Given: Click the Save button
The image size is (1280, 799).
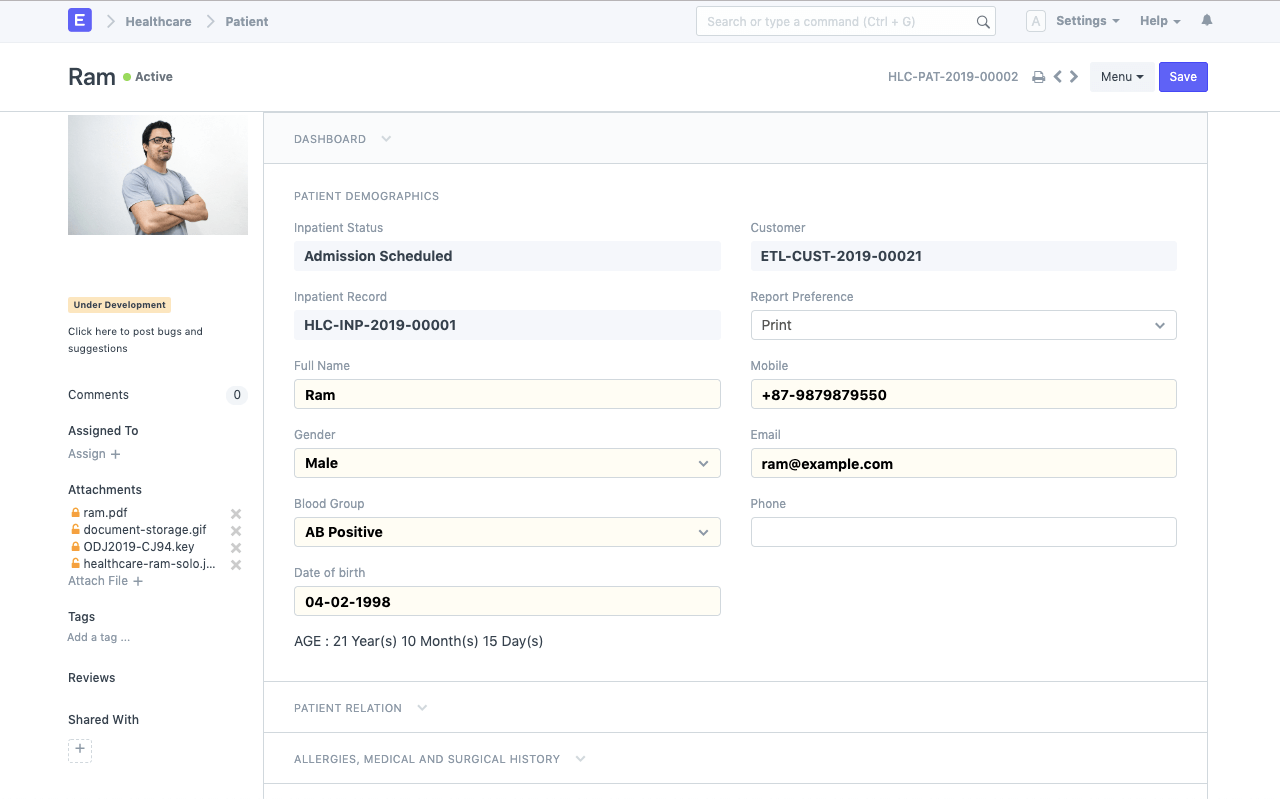Looking at the screenshot, I should 1183,77.
